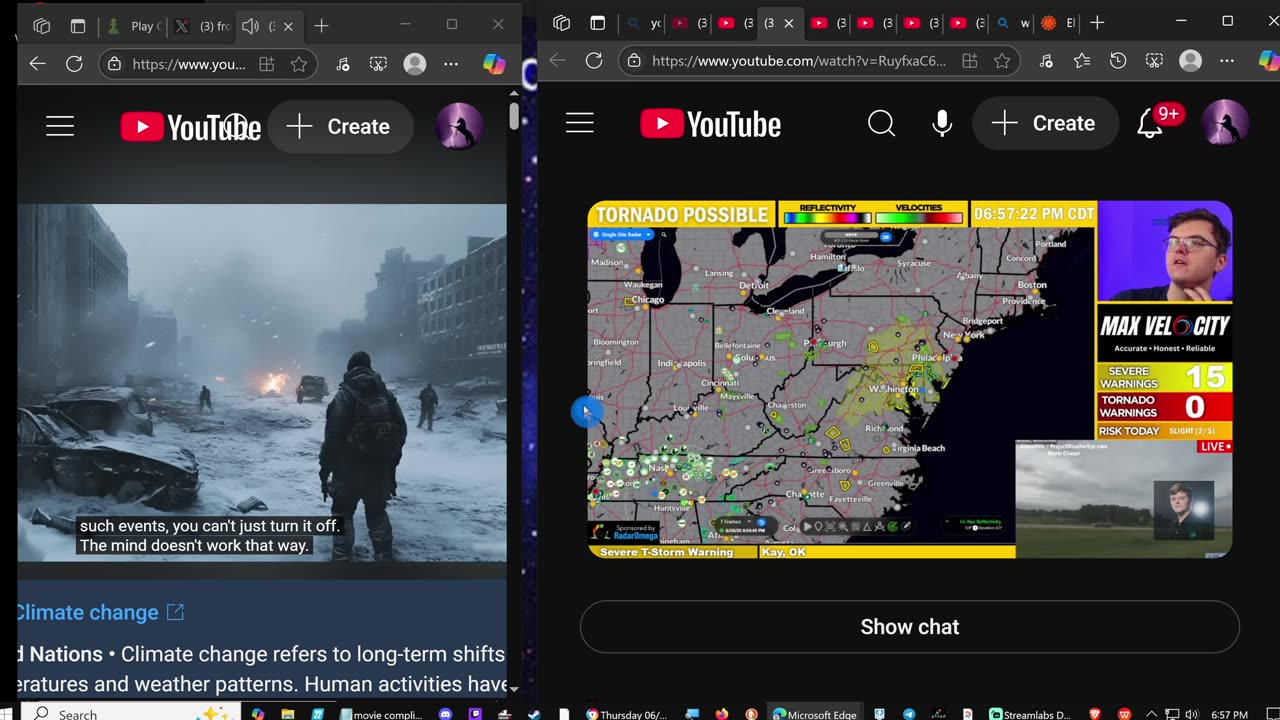Switch to the Play Chess tab

coord(132,26)
